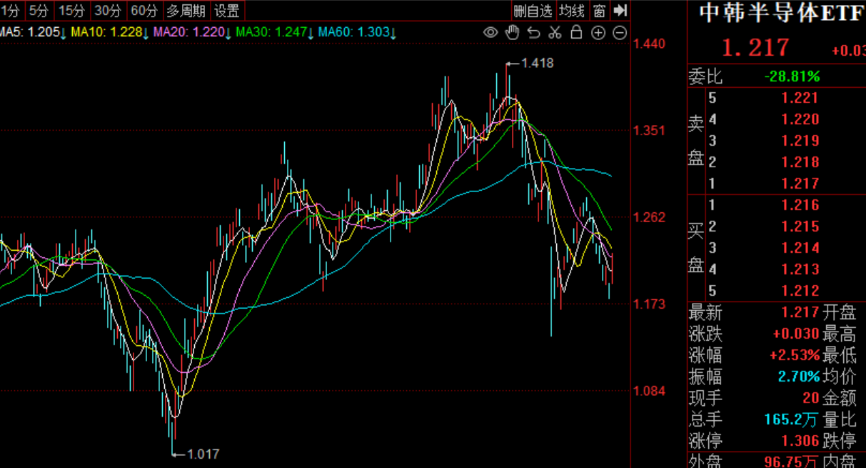Click 删自选 to remove from watchlist
The width and height of the screenshot is (866, 468).
point(532,11)
